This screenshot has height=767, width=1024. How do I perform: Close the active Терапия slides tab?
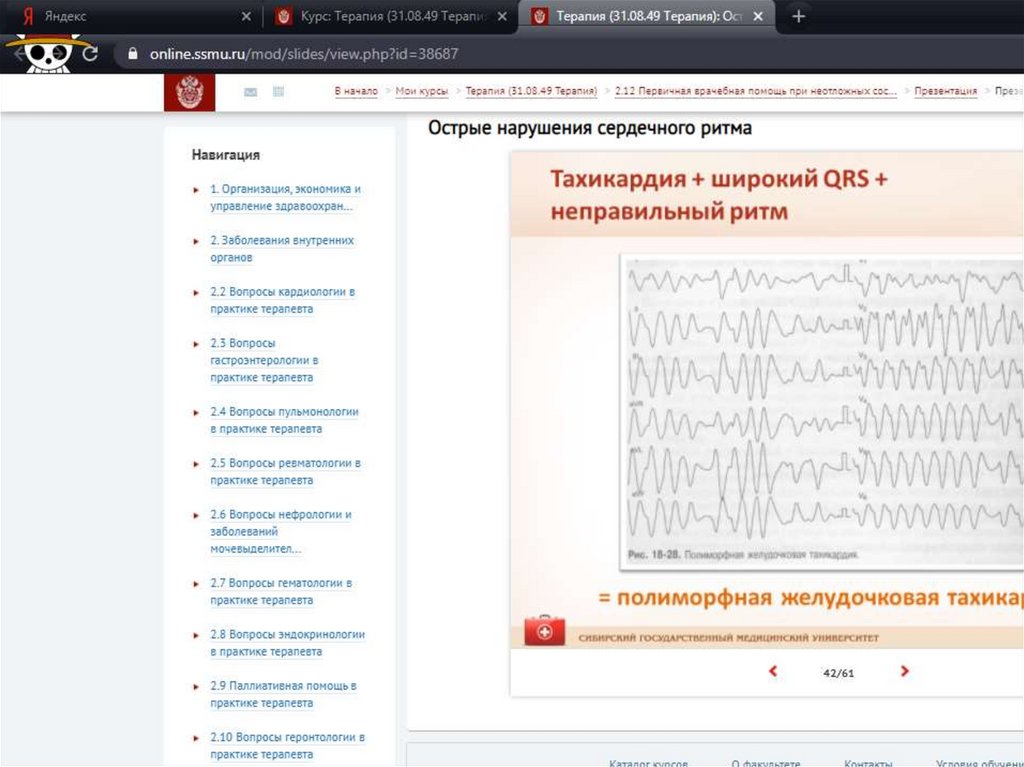(x=758, y=16)
